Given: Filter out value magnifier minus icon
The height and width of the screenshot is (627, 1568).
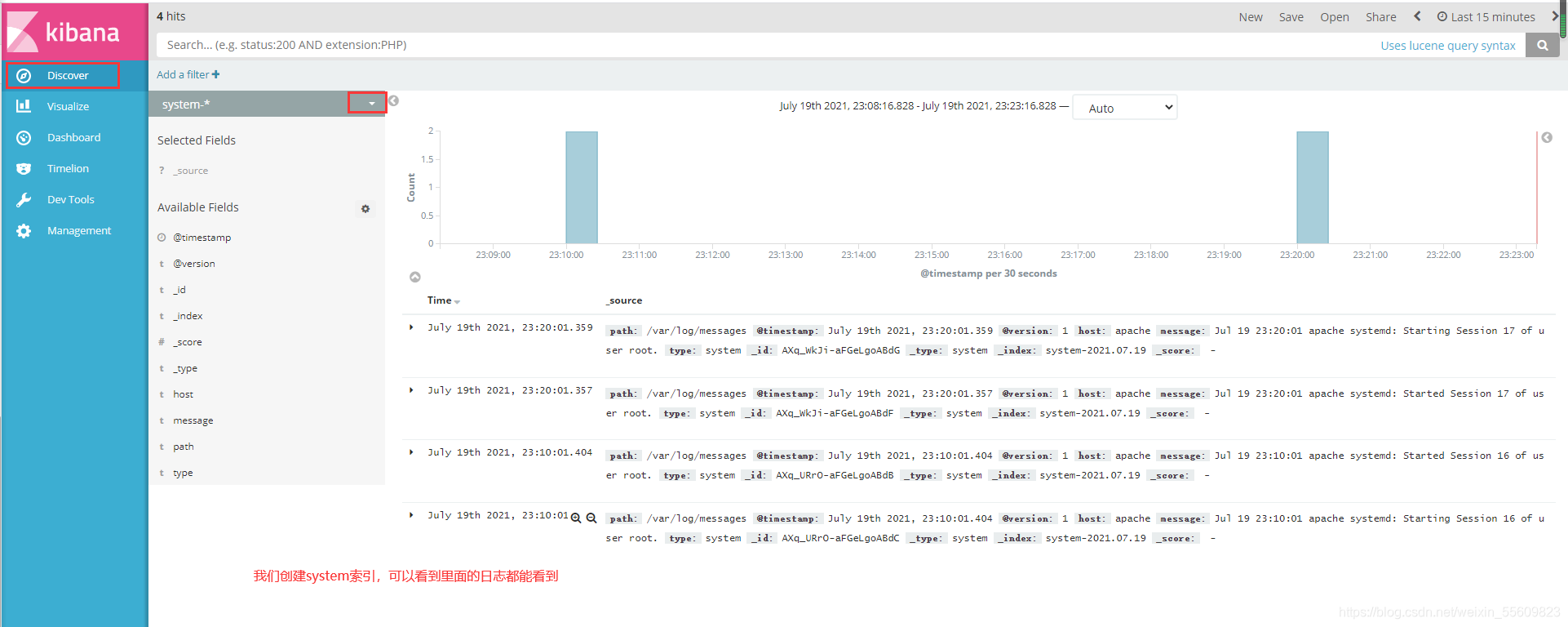Looking at the screenshot, I should [x=591, y=518].
